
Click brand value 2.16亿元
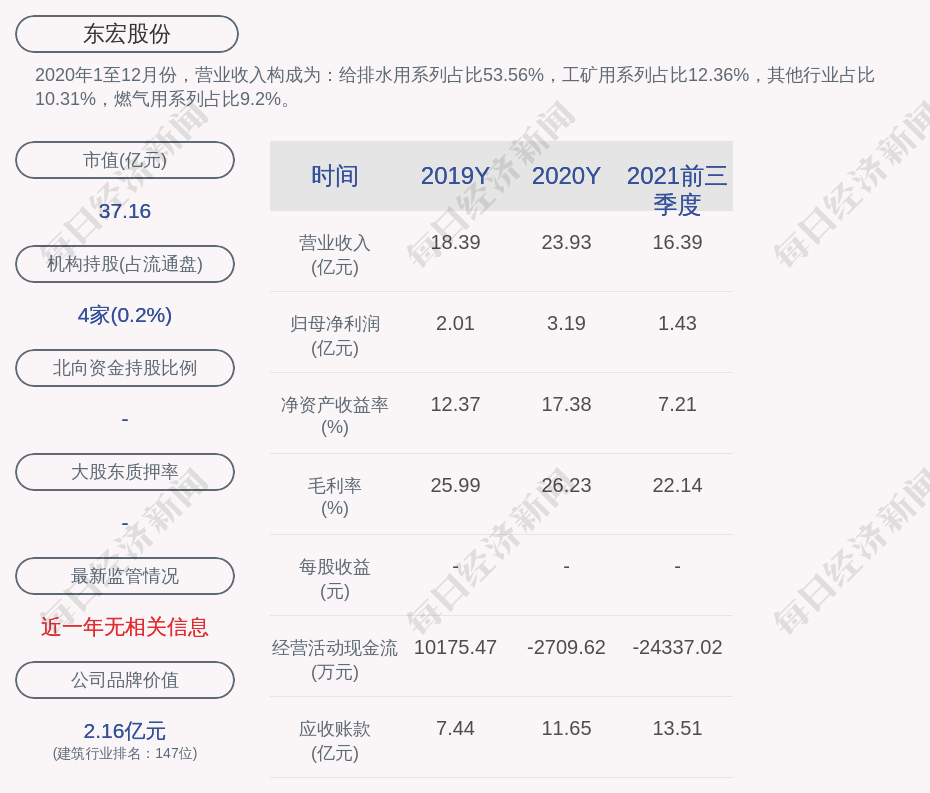click(125, 731)
